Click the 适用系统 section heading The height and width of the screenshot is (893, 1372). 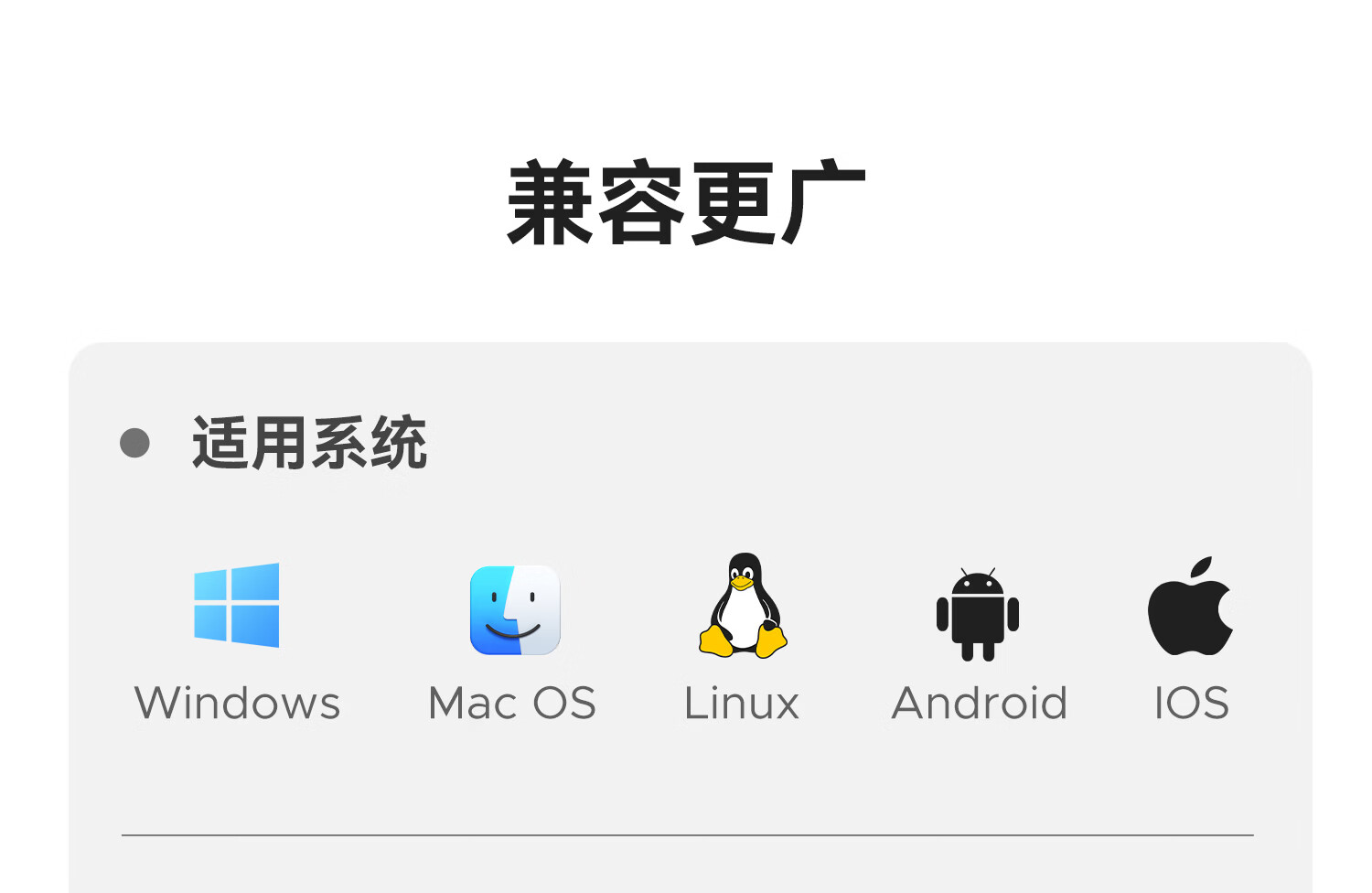[309, 443]
